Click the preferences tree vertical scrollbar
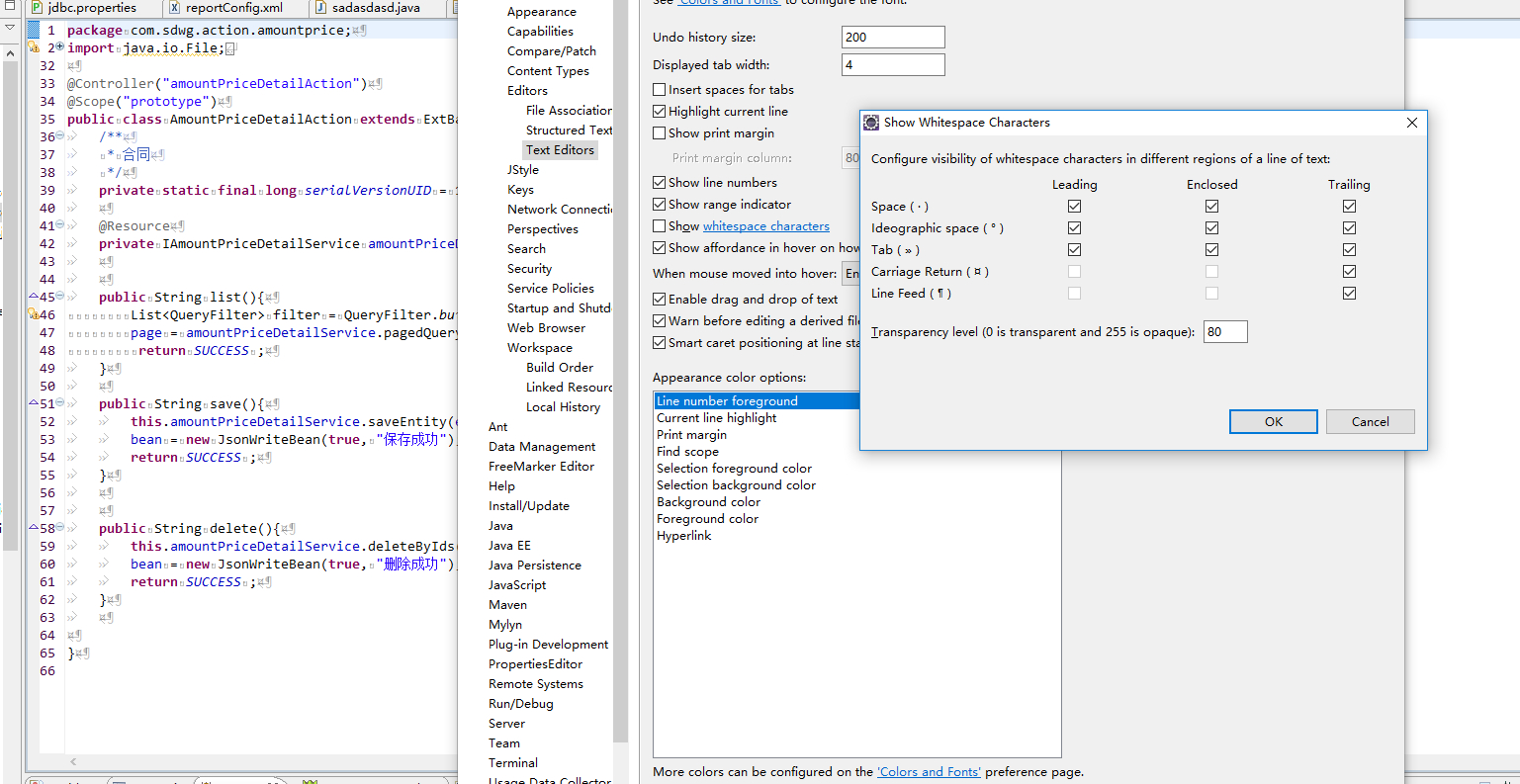This screenshot has width=1520, height=784. pos(621,371)
